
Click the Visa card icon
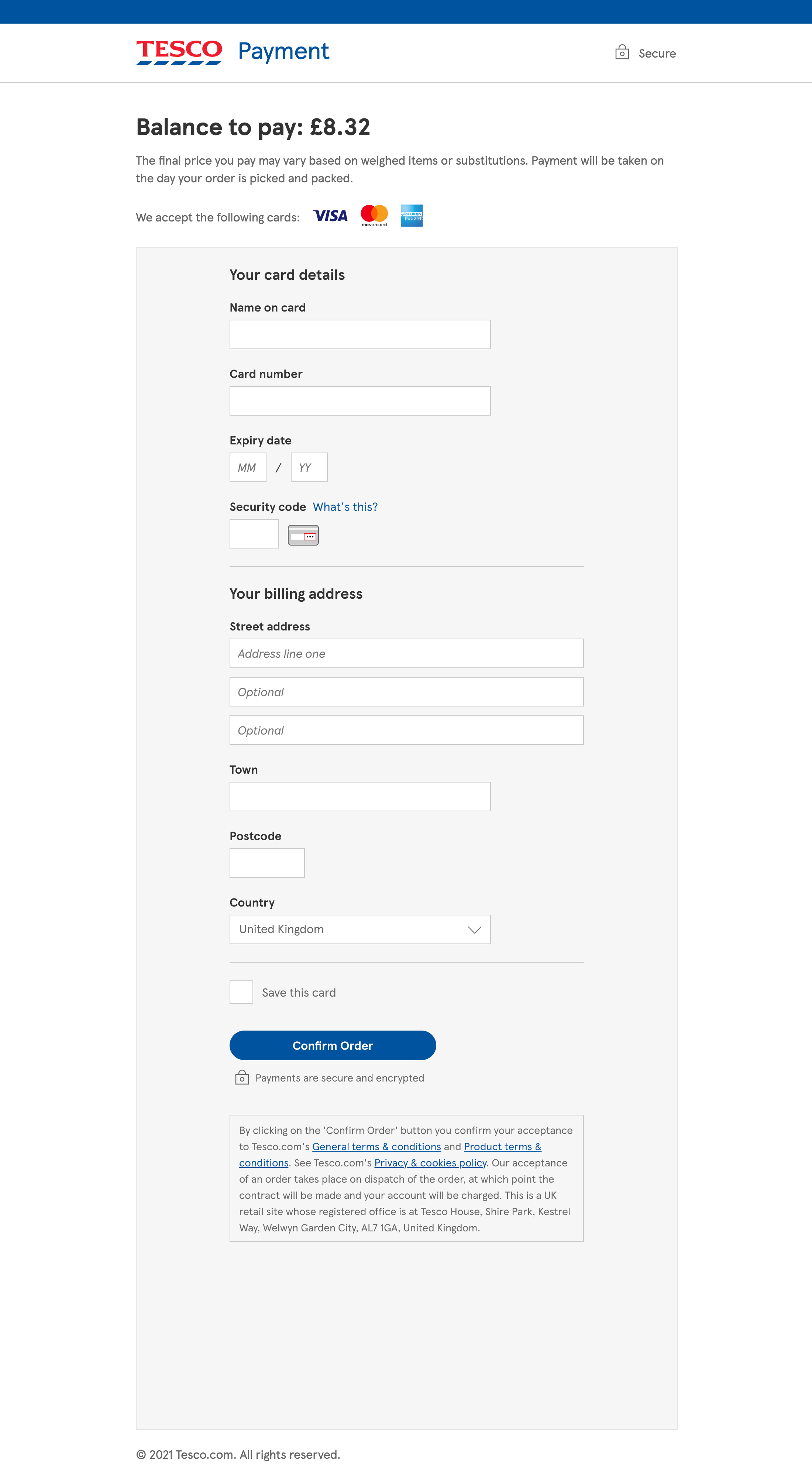coord(330,216)
